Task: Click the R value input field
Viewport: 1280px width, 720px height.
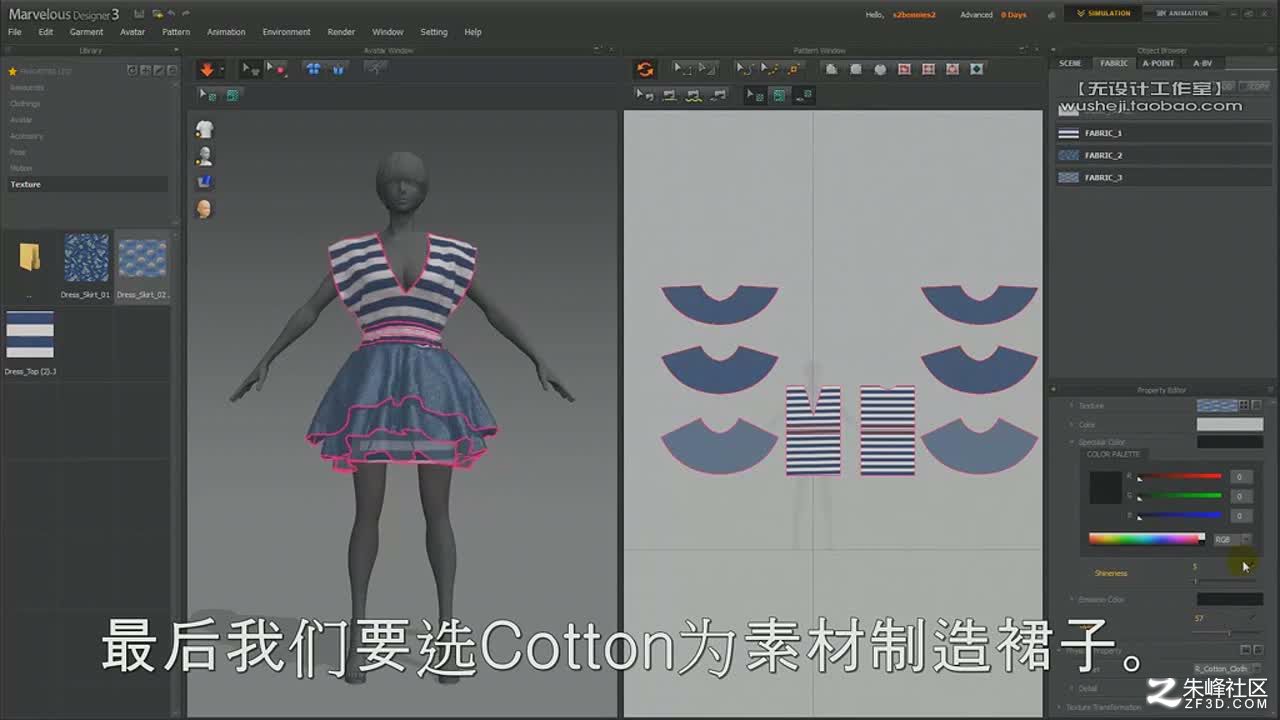Action: coord(1241,477)
